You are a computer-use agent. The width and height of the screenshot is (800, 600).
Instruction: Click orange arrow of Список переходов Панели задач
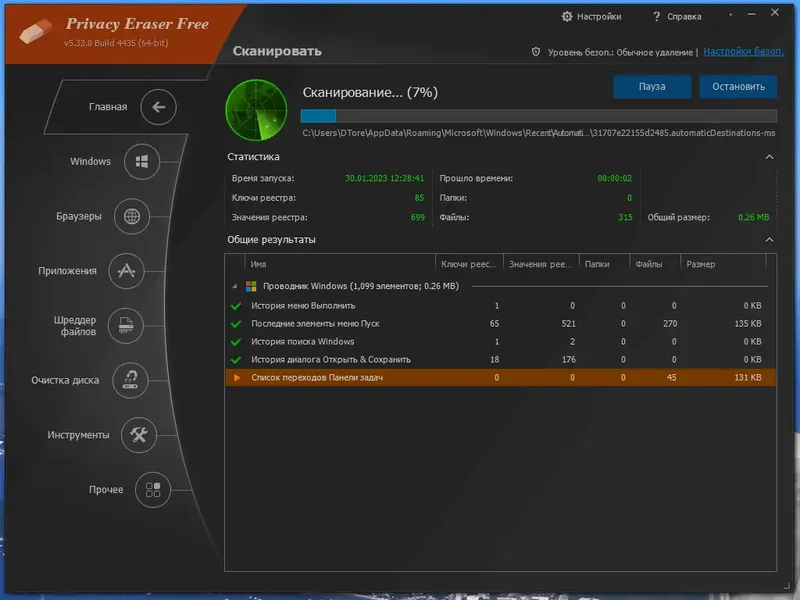pyautogui.click(x=237, y=378)
